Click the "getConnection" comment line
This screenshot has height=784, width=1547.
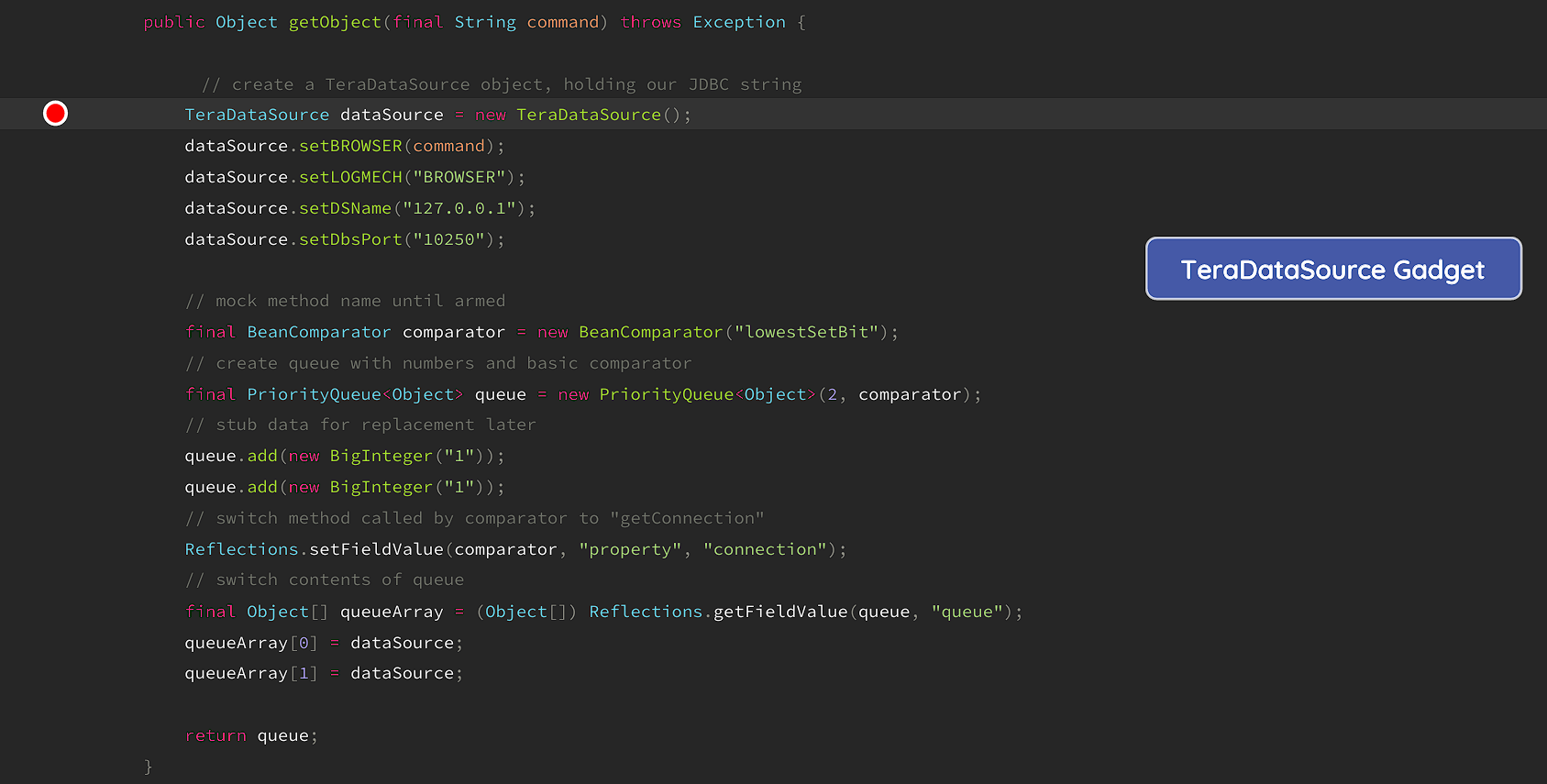coord(475,518)
